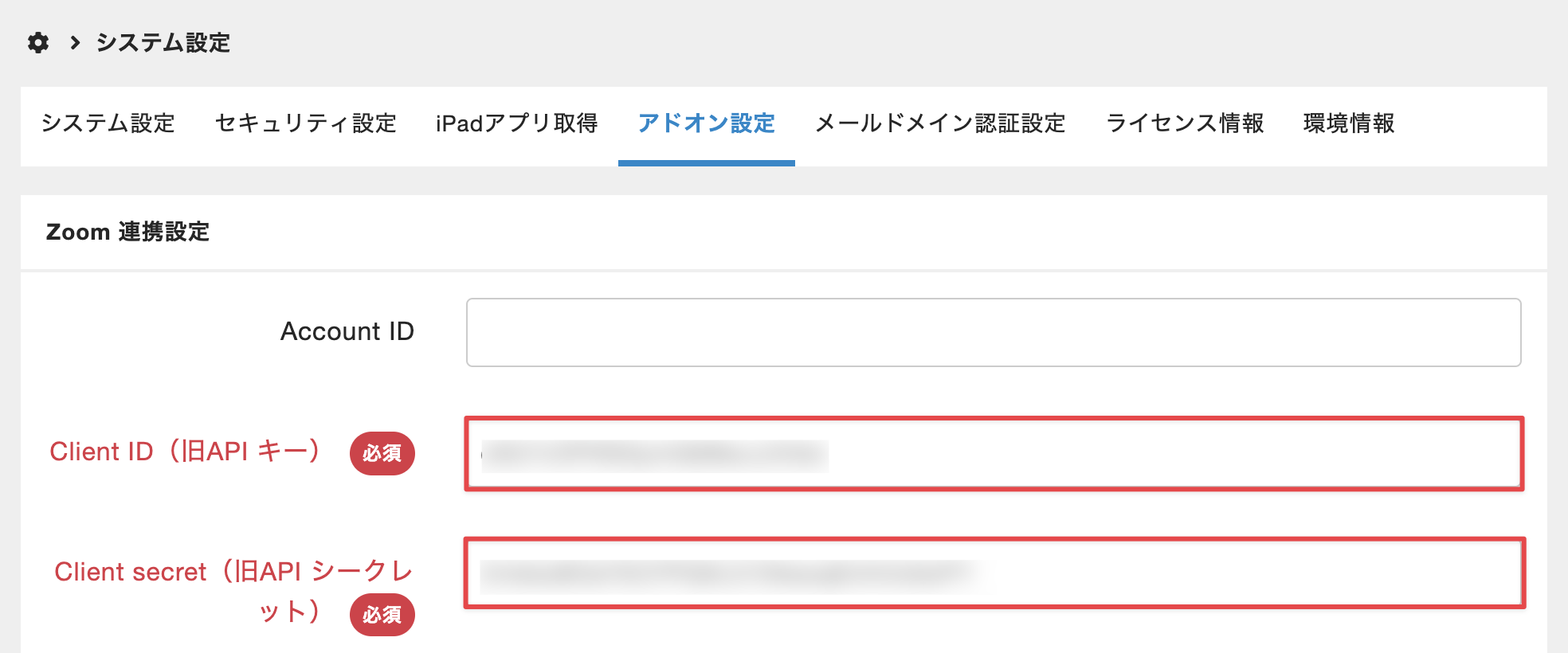The image size is (1568, 653).
Task: Click the 必須 badge next to Client ID
Action: [382, 453]
